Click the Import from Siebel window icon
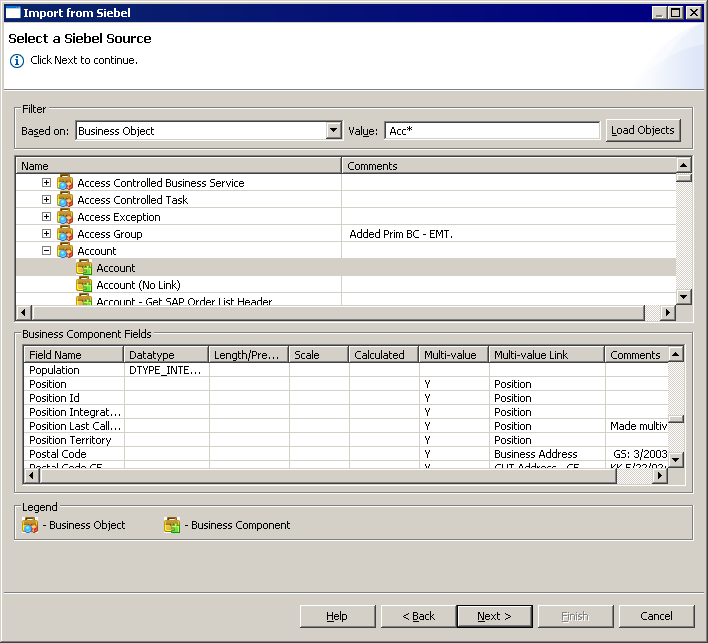Image resolution: width=708 pixels, height=643 pixels. pyautogui.click(x=13, y=13)
